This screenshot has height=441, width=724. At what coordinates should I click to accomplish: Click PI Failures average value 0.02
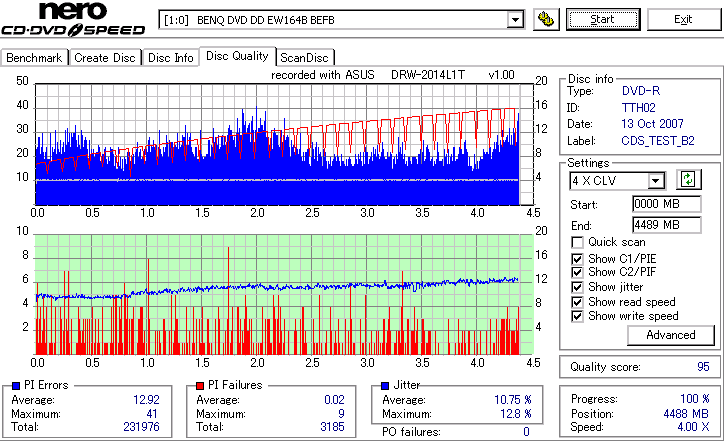pyautogui.click(x=334, y=400)
